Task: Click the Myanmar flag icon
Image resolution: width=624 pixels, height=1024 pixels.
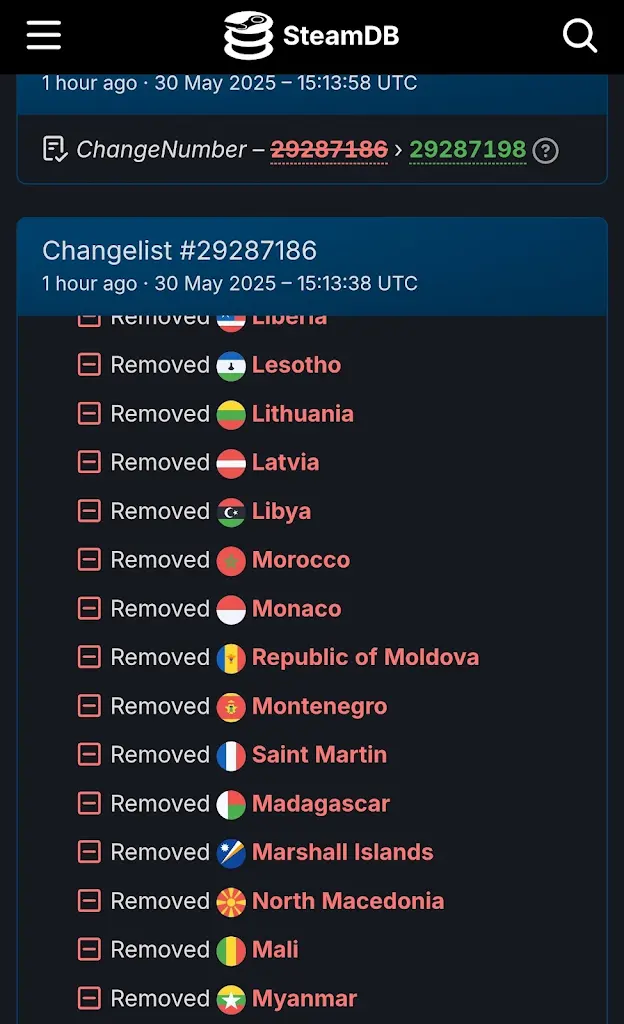Action: [x=231, y=999]
